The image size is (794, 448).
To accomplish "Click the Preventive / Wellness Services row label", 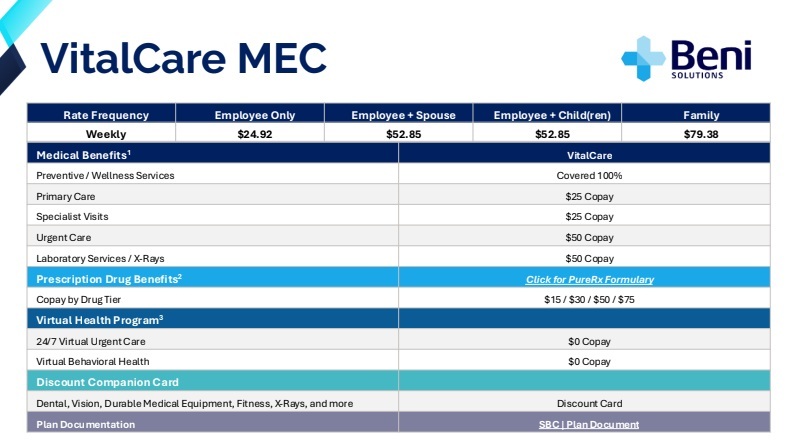I will (x=105, y=176).
